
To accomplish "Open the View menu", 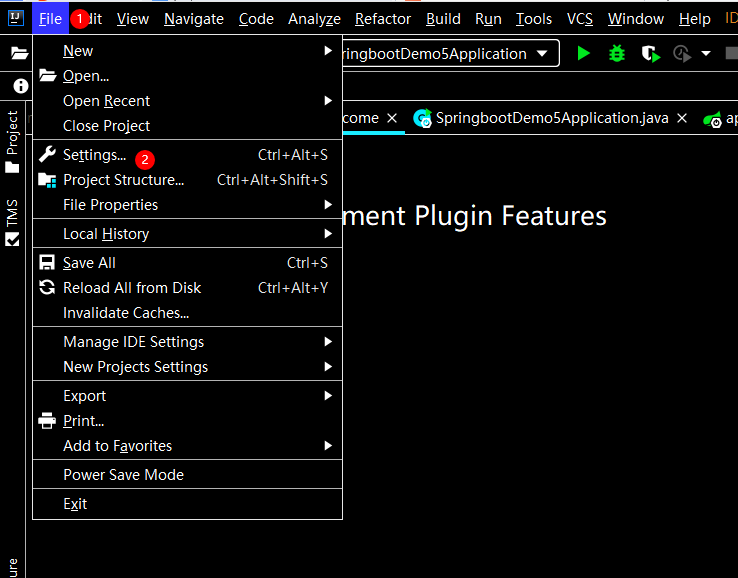I will click(x=133, y=19).
